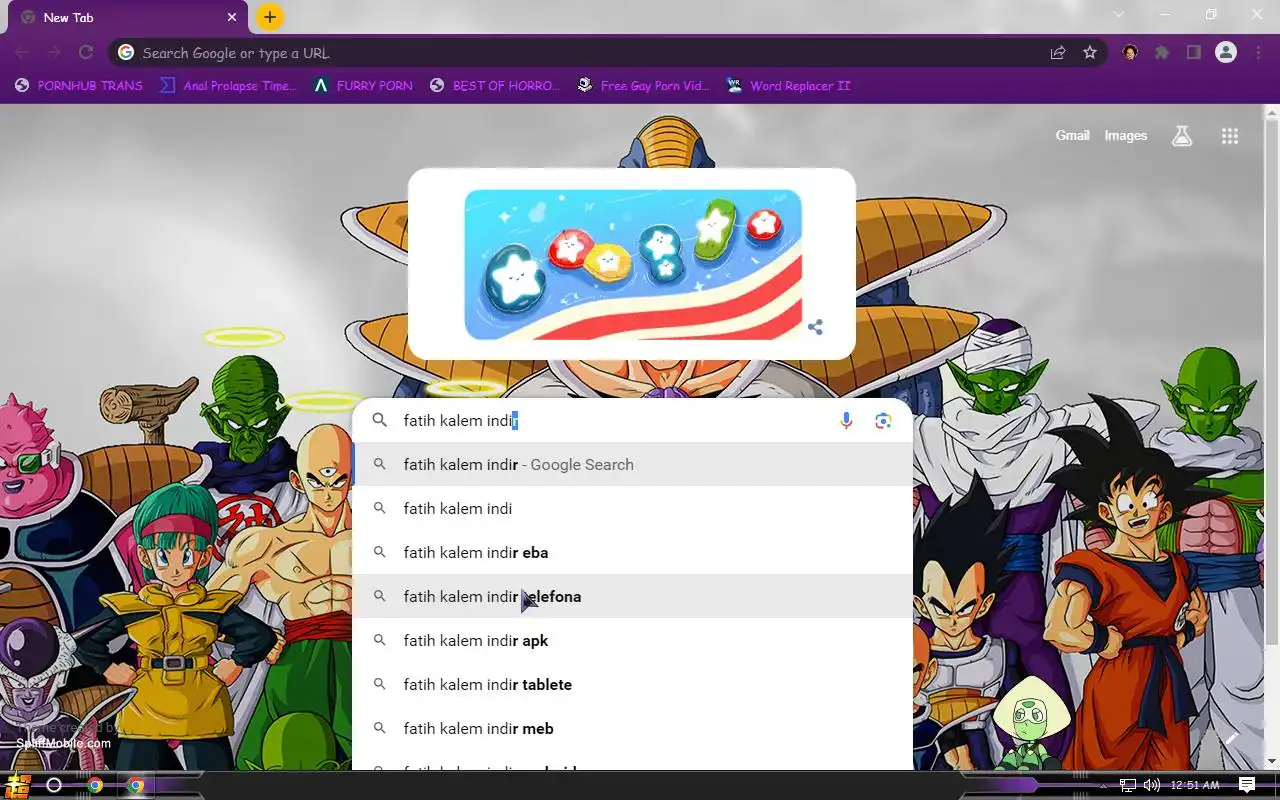Choose suggestion 'fatih kalem indir eba'

(x=633, y=553)
